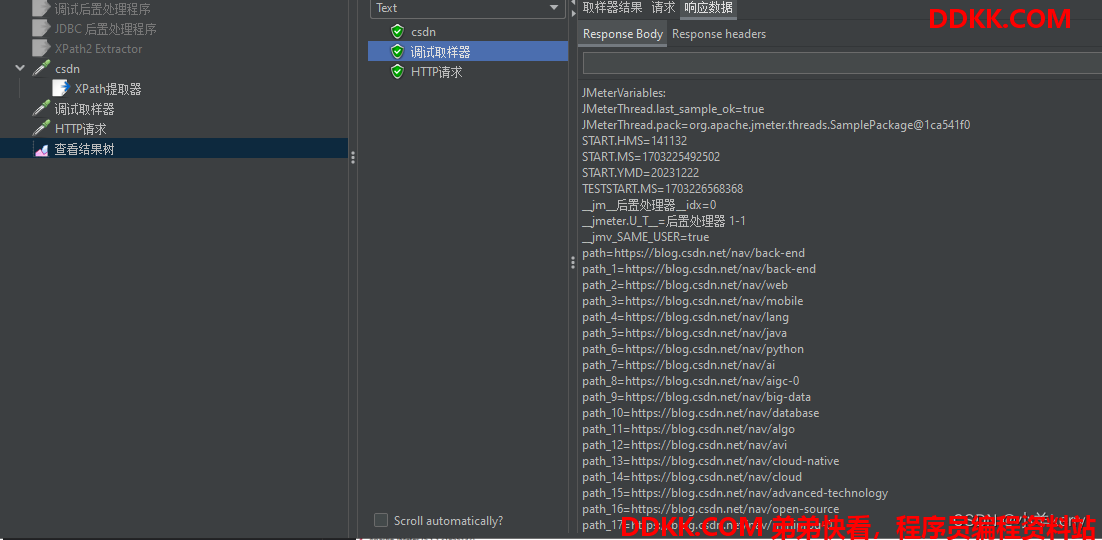
Task: Click the path_5 nav/java line
Action: click(x=685, y=333)
